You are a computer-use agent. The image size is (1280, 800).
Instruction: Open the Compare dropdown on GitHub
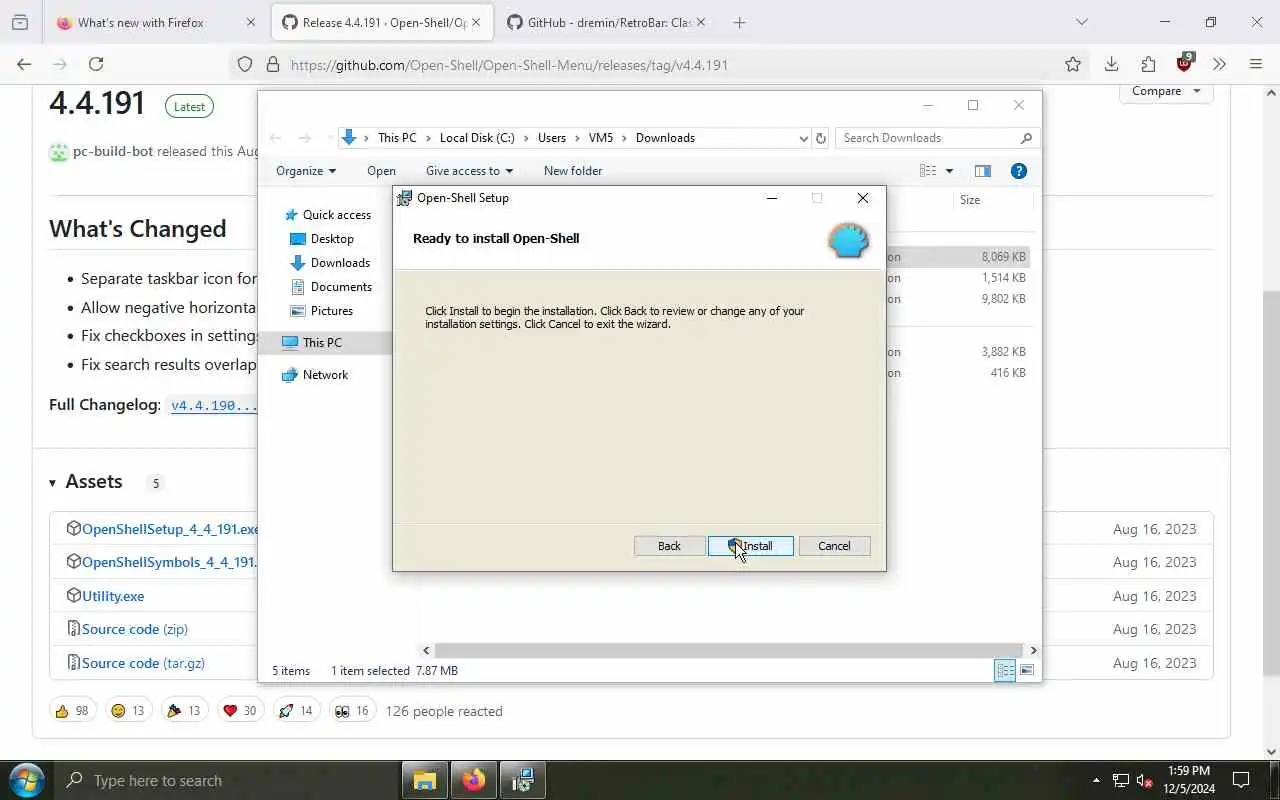[x=1166, y=91]
